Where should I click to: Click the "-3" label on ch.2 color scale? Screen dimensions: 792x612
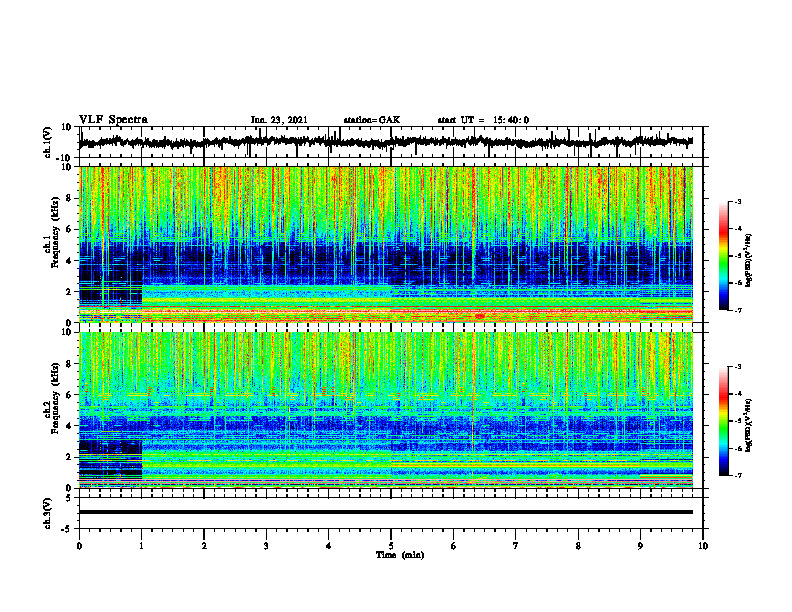tap(737, 367)
